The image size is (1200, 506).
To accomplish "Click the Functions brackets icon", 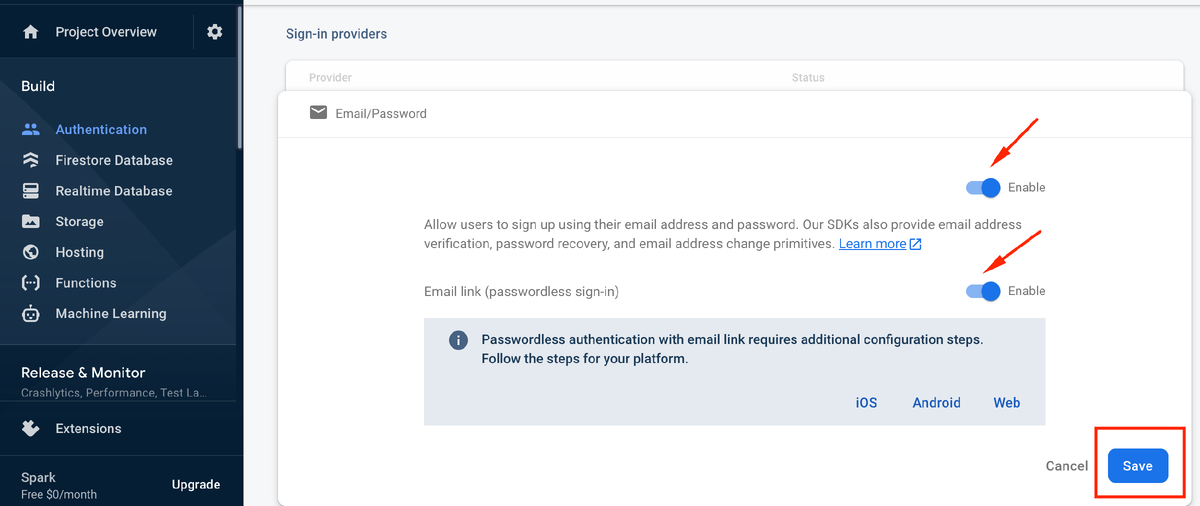I will click(31, 283).
